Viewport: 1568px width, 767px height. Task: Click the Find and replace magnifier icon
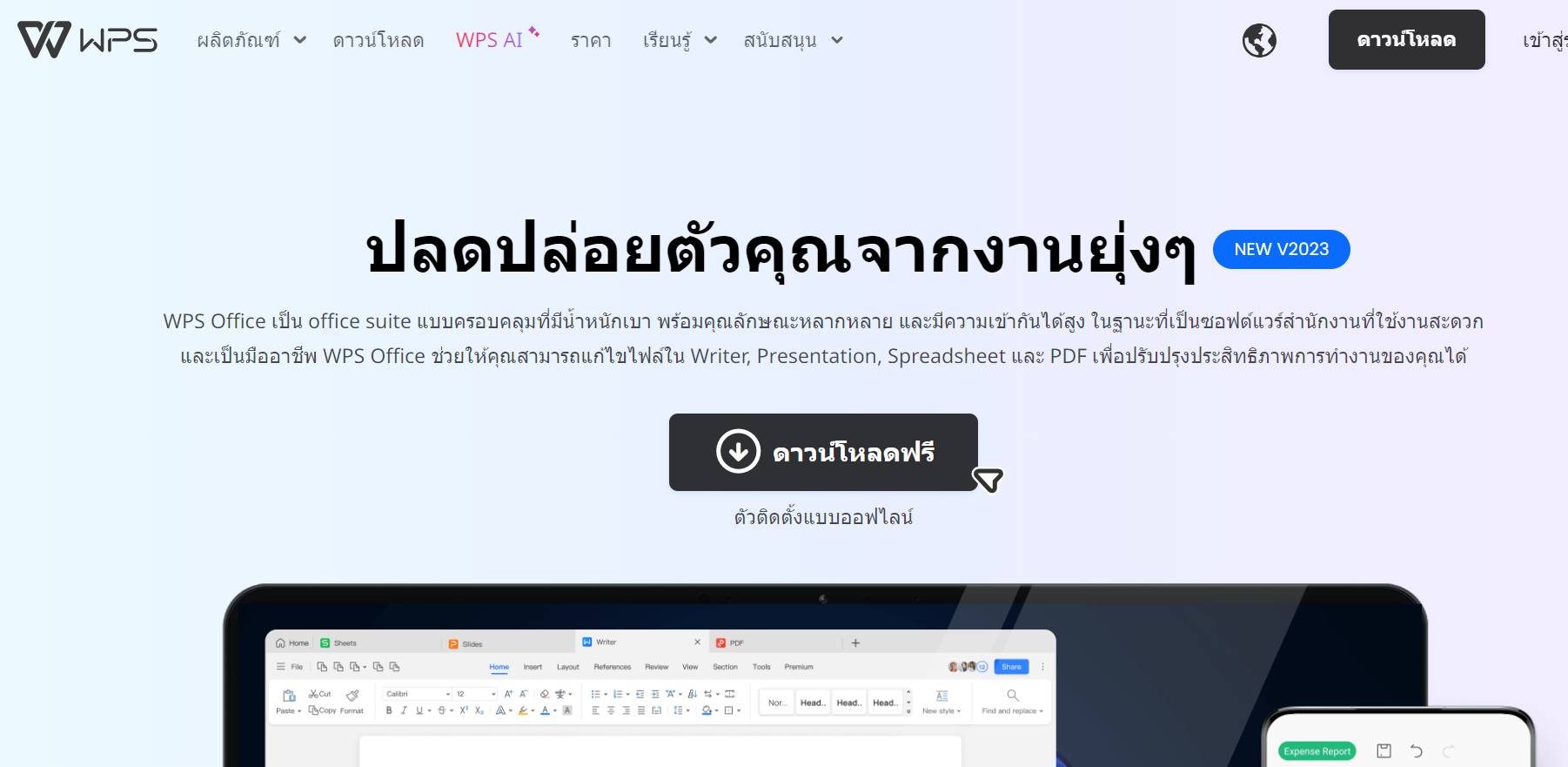(1013, 696)
